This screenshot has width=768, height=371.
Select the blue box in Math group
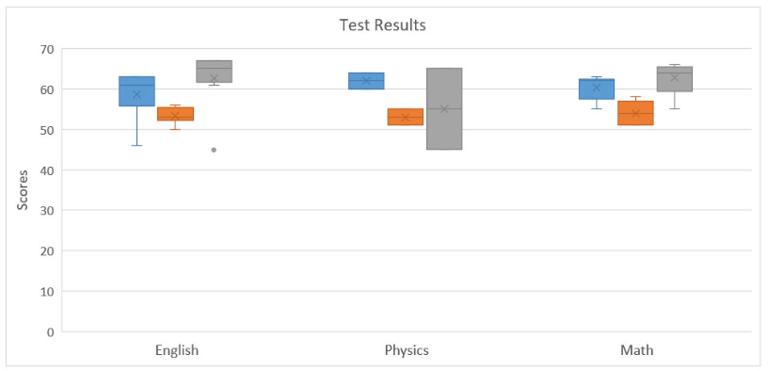click(x=597, y=89)
